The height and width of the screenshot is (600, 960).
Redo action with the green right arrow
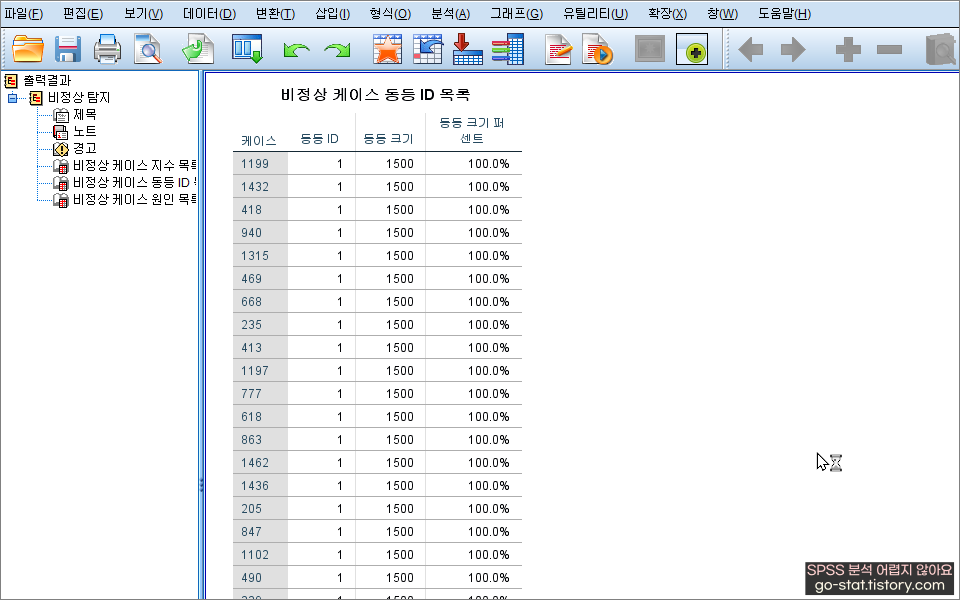pos(337,50)
